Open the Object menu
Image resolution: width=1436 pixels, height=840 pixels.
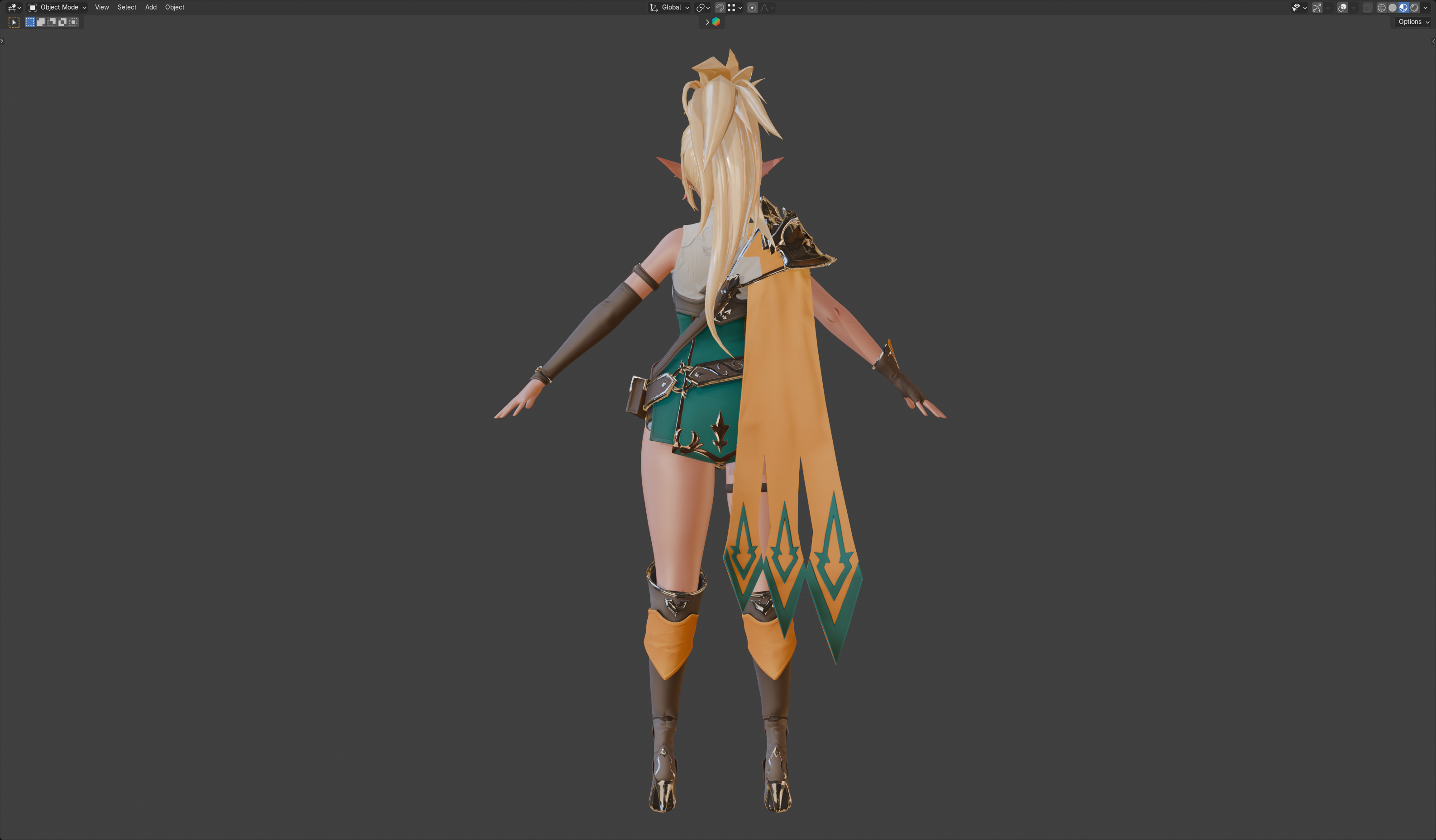tap(175, 7)
